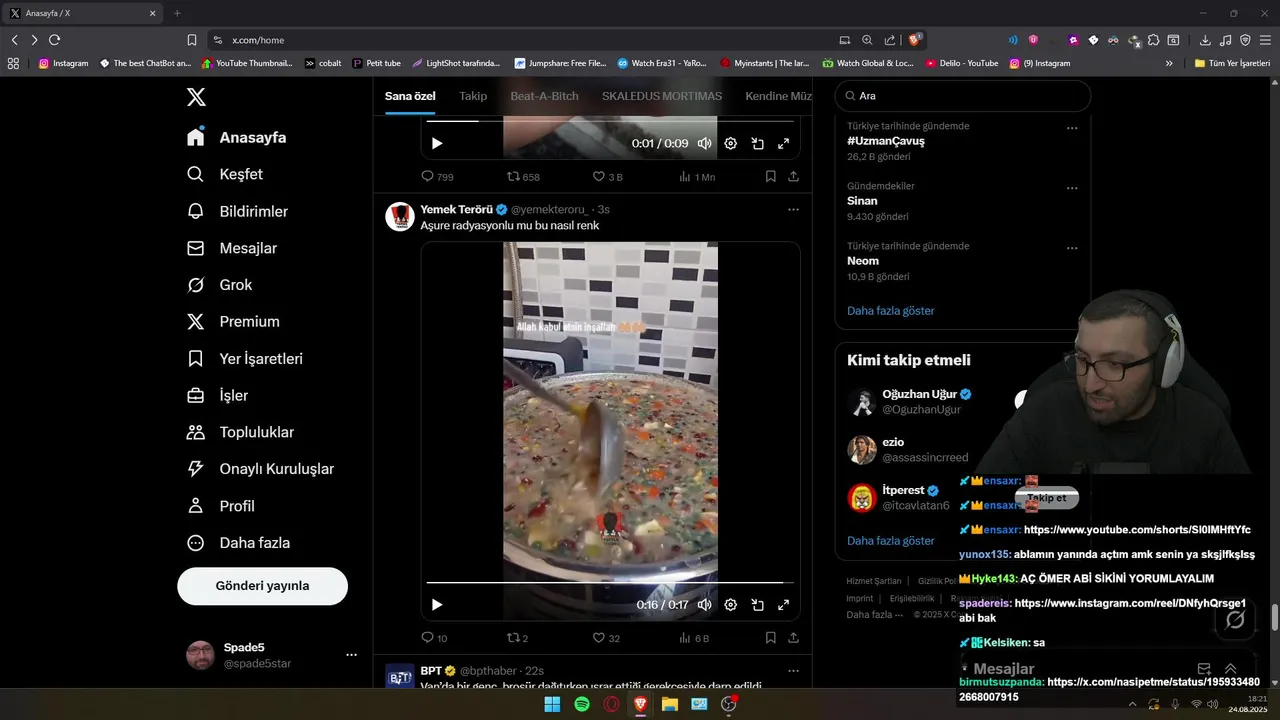Viewport: 1280px width, 720px height.
Task: Open top video settings gear
Action: 731,144
